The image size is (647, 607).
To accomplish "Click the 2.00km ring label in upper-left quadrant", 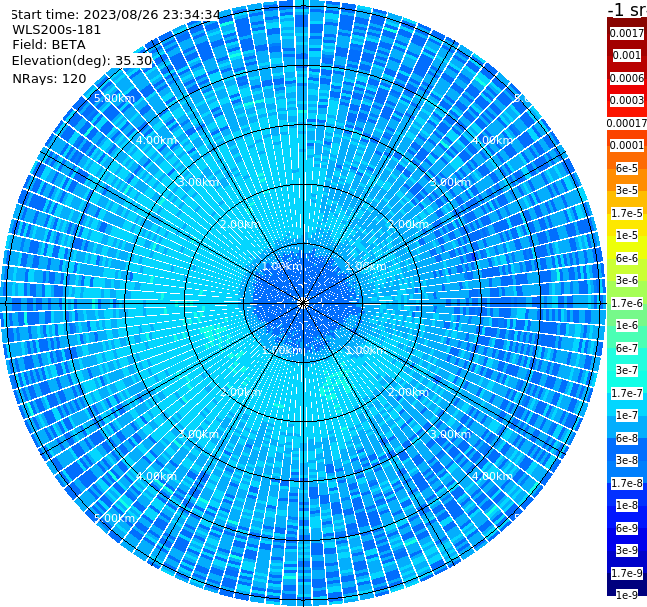I will click(x=241, y=224).
